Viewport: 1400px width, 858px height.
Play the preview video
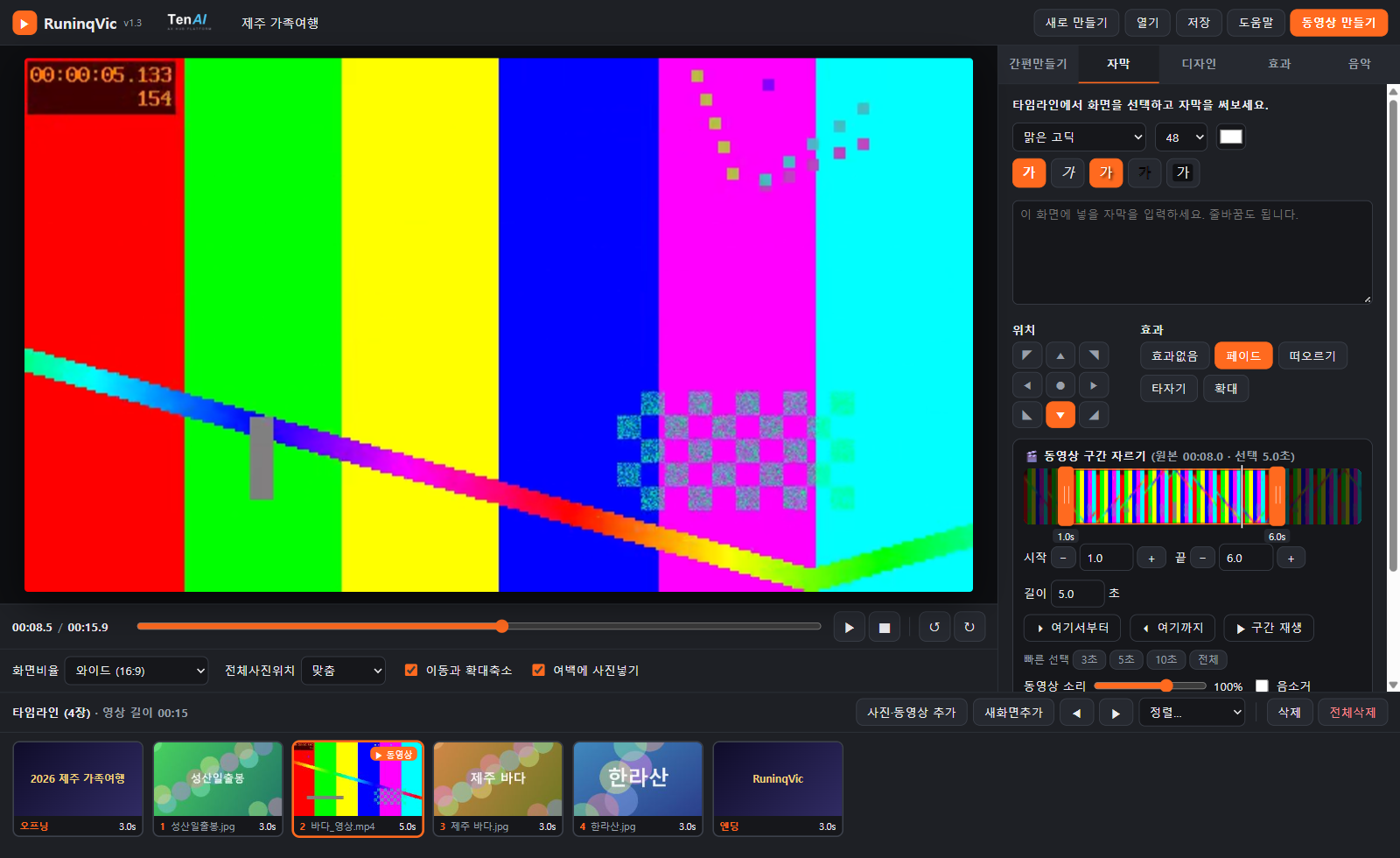[849, 627]
